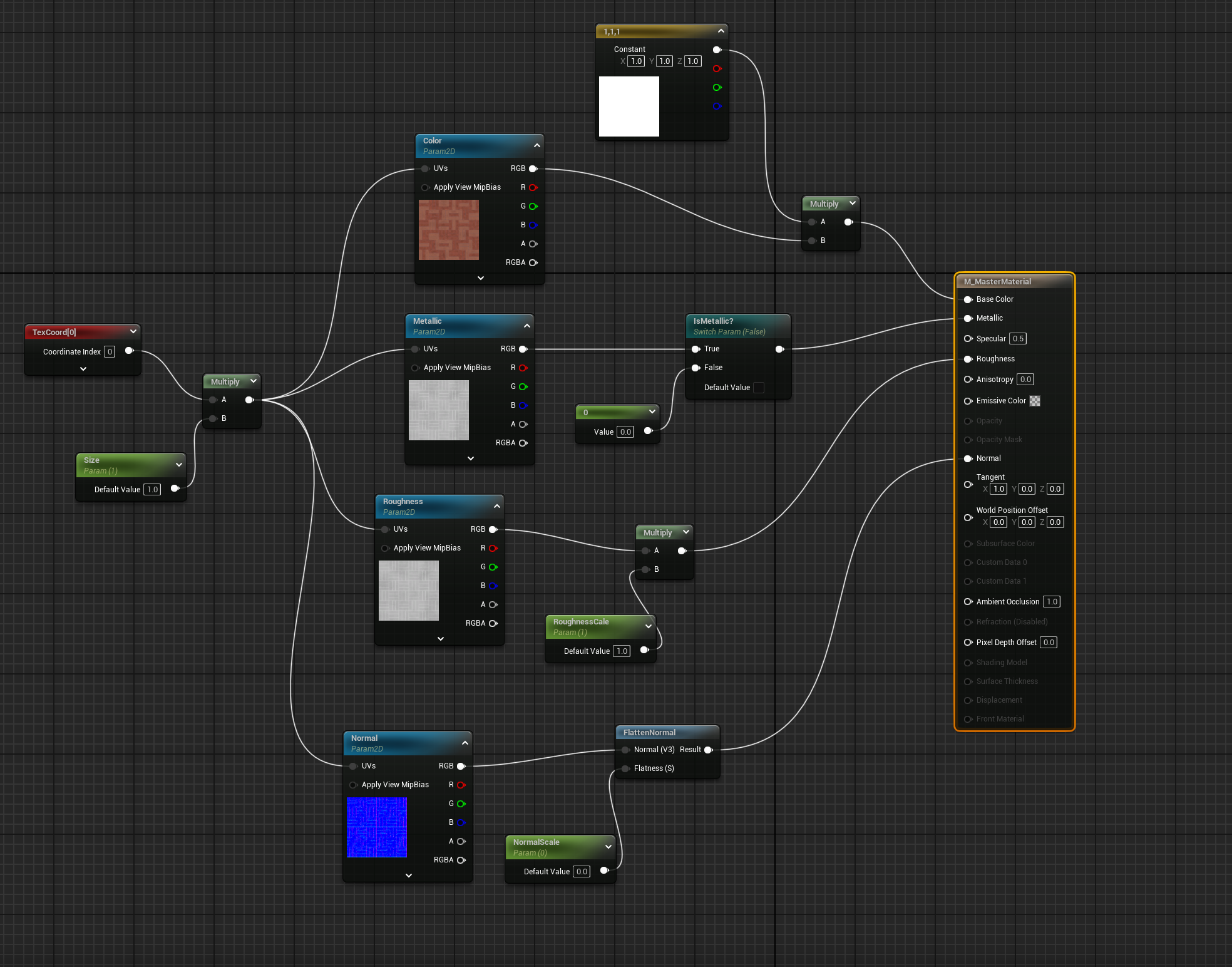Click the Emissive Color input pin
The image size is (1232, 967).
pos(968,401)
